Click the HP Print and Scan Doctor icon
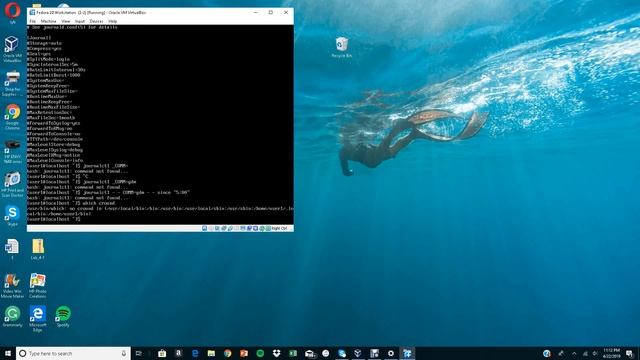640x360 pixels. (12, 184)
